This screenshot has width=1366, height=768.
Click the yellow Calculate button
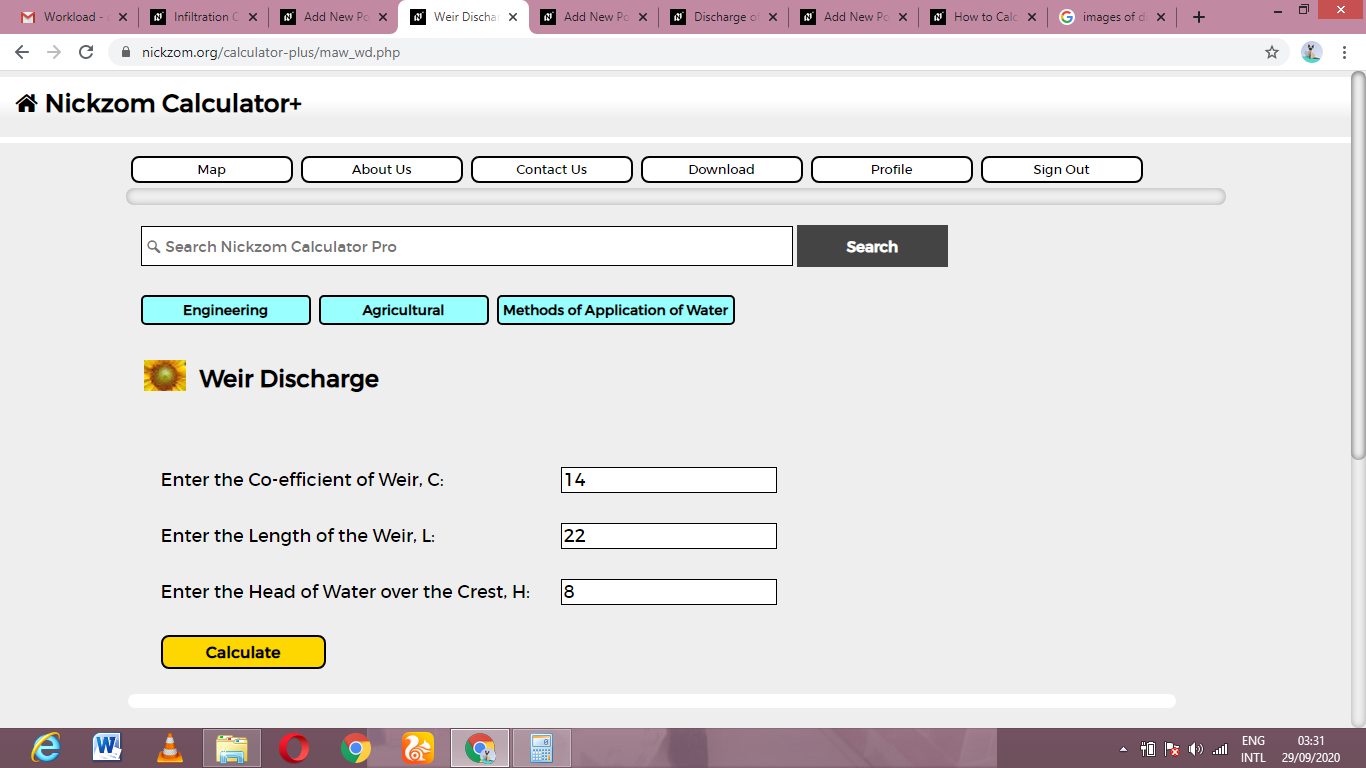(x=243, y=652)
